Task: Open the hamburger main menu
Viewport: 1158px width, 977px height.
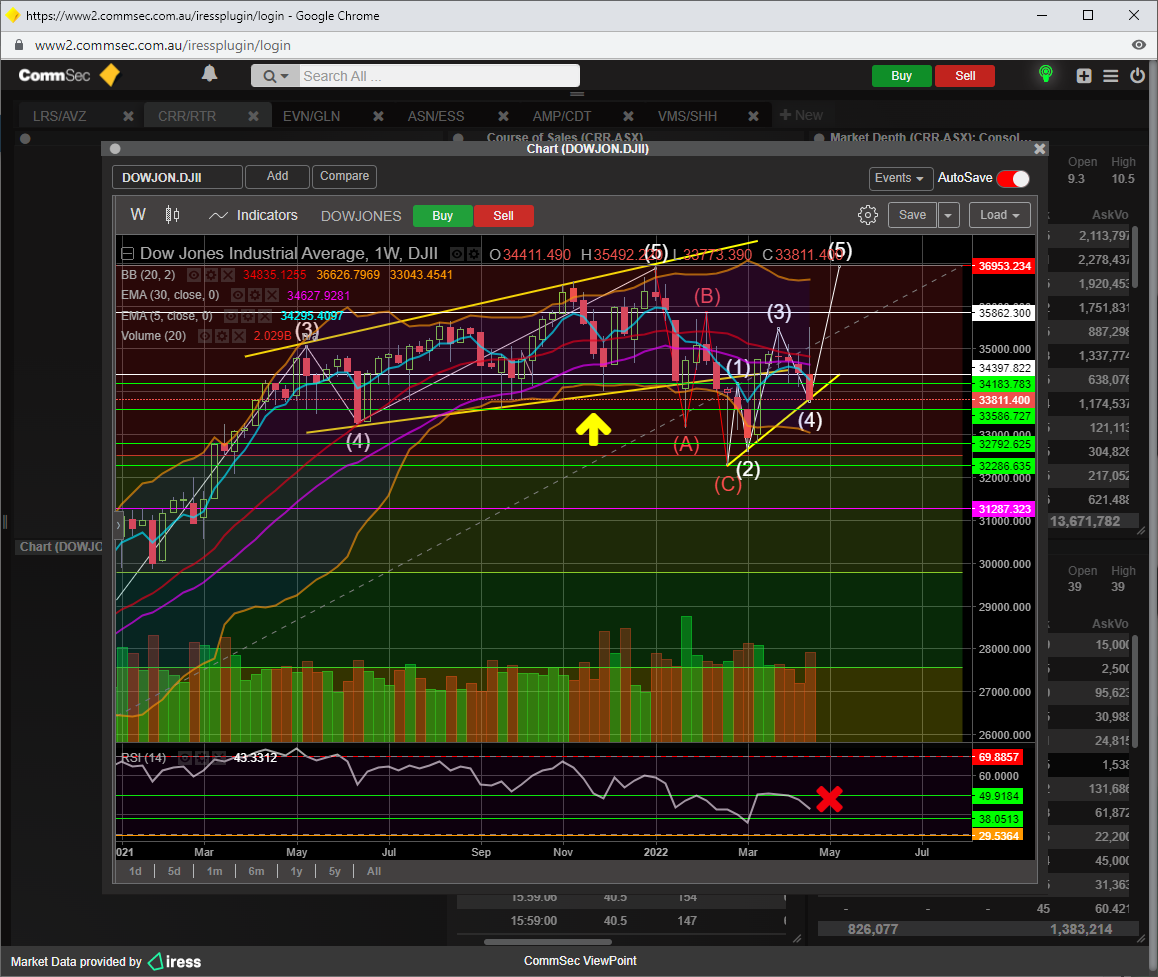Action: coord(1110,75)
